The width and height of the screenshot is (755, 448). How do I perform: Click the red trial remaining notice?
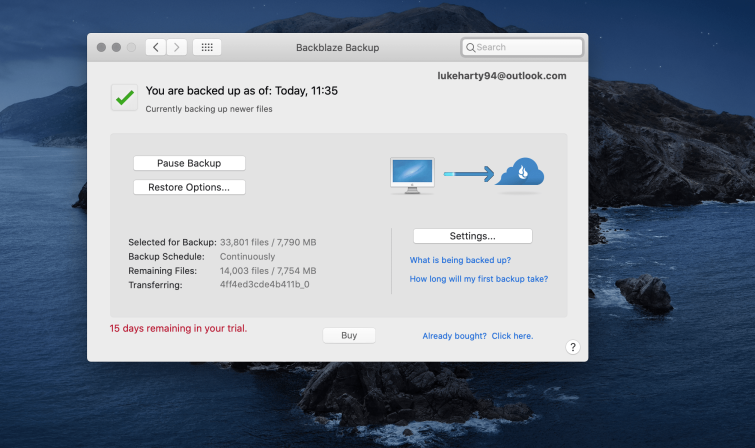pos(178,329)
